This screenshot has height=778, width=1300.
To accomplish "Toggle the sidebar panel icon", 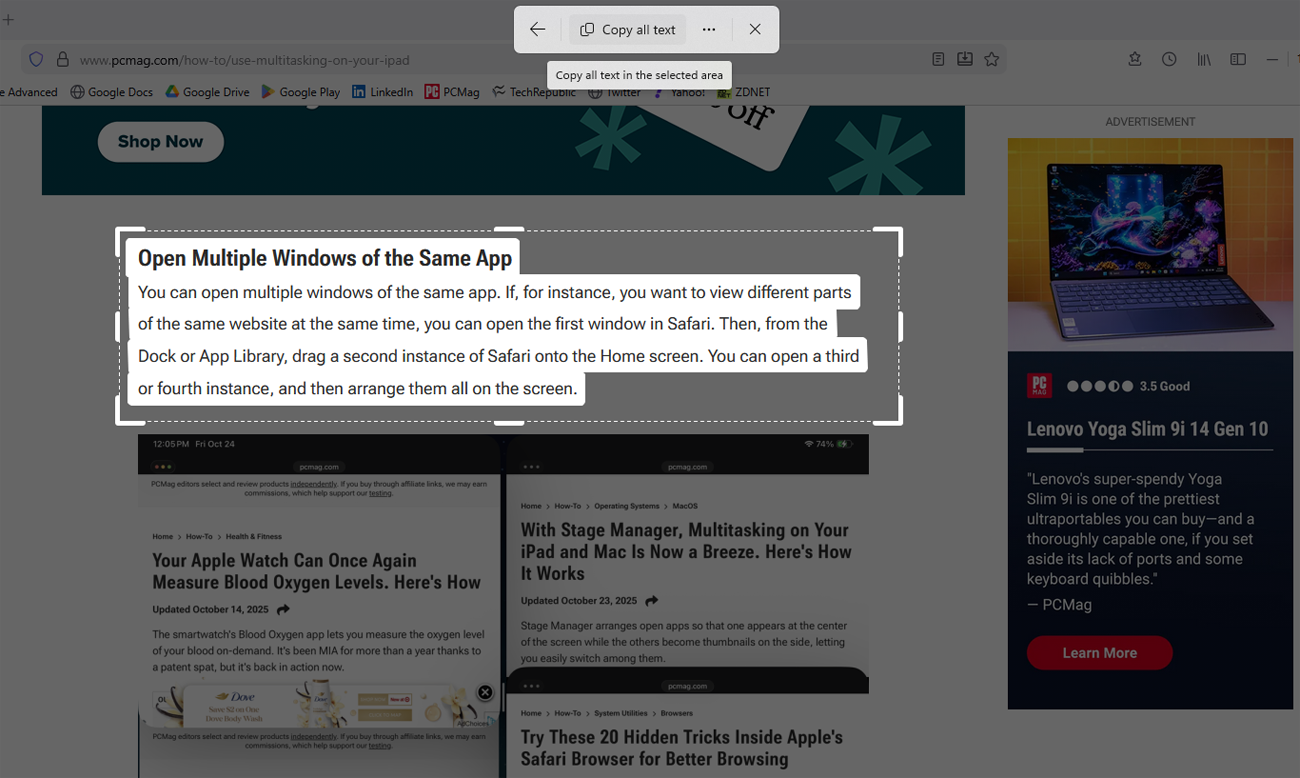I will coord(1238,60).
